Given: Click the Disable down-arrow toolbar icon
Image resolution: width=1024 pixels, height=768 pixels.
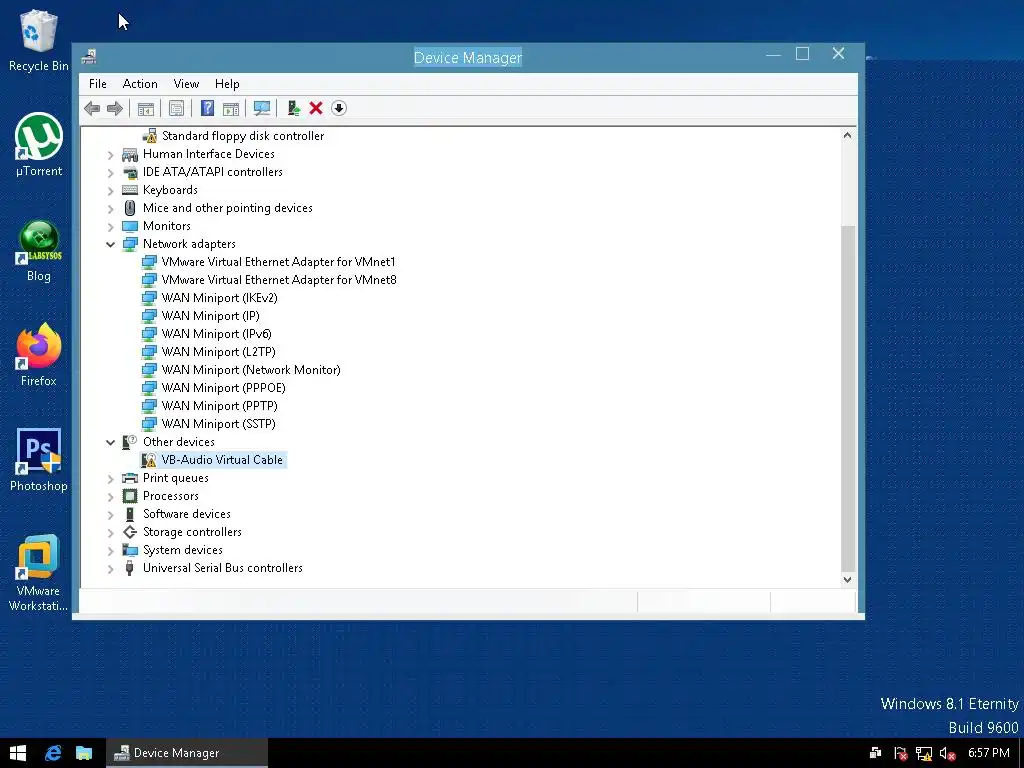Looking at the screenshot, I should coord(339,108).
